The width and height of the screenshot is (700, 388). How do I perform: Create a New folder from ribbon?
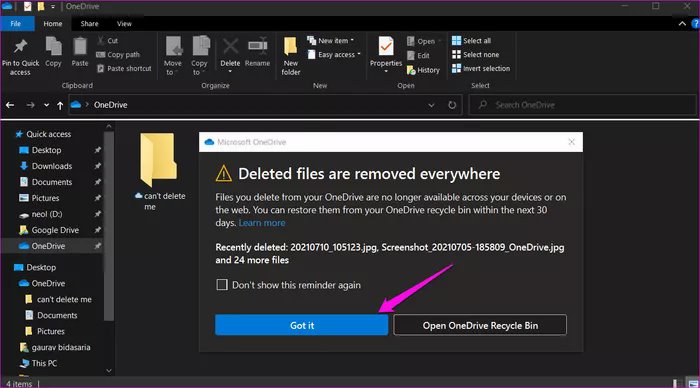pyautogui.click(x=291, y=56)
